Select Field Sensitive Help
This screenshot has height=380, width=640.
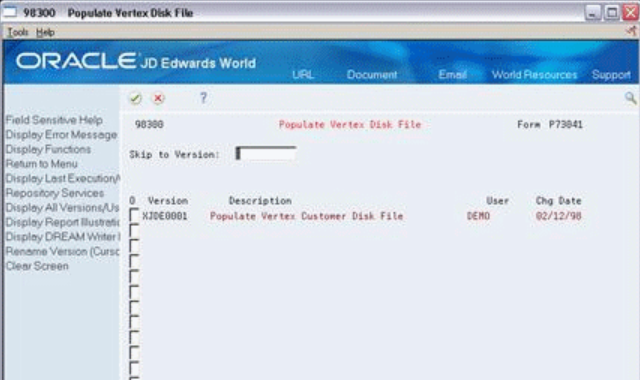point(54,120)
